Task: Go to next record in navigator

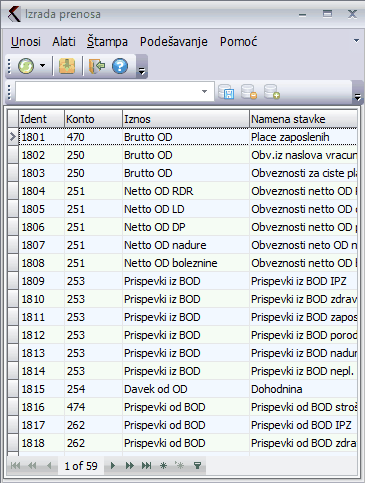Action: 113,466
